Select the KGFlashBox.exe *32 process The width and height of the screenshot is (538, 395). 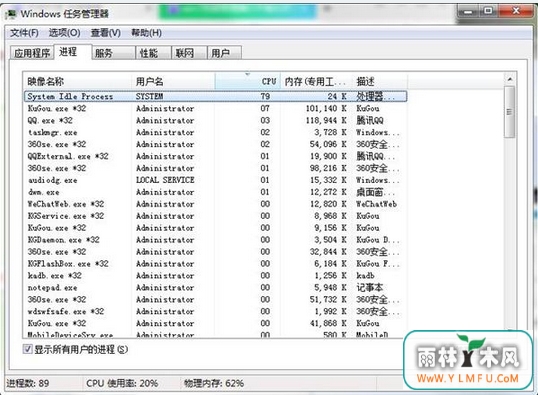pos(215,264)
